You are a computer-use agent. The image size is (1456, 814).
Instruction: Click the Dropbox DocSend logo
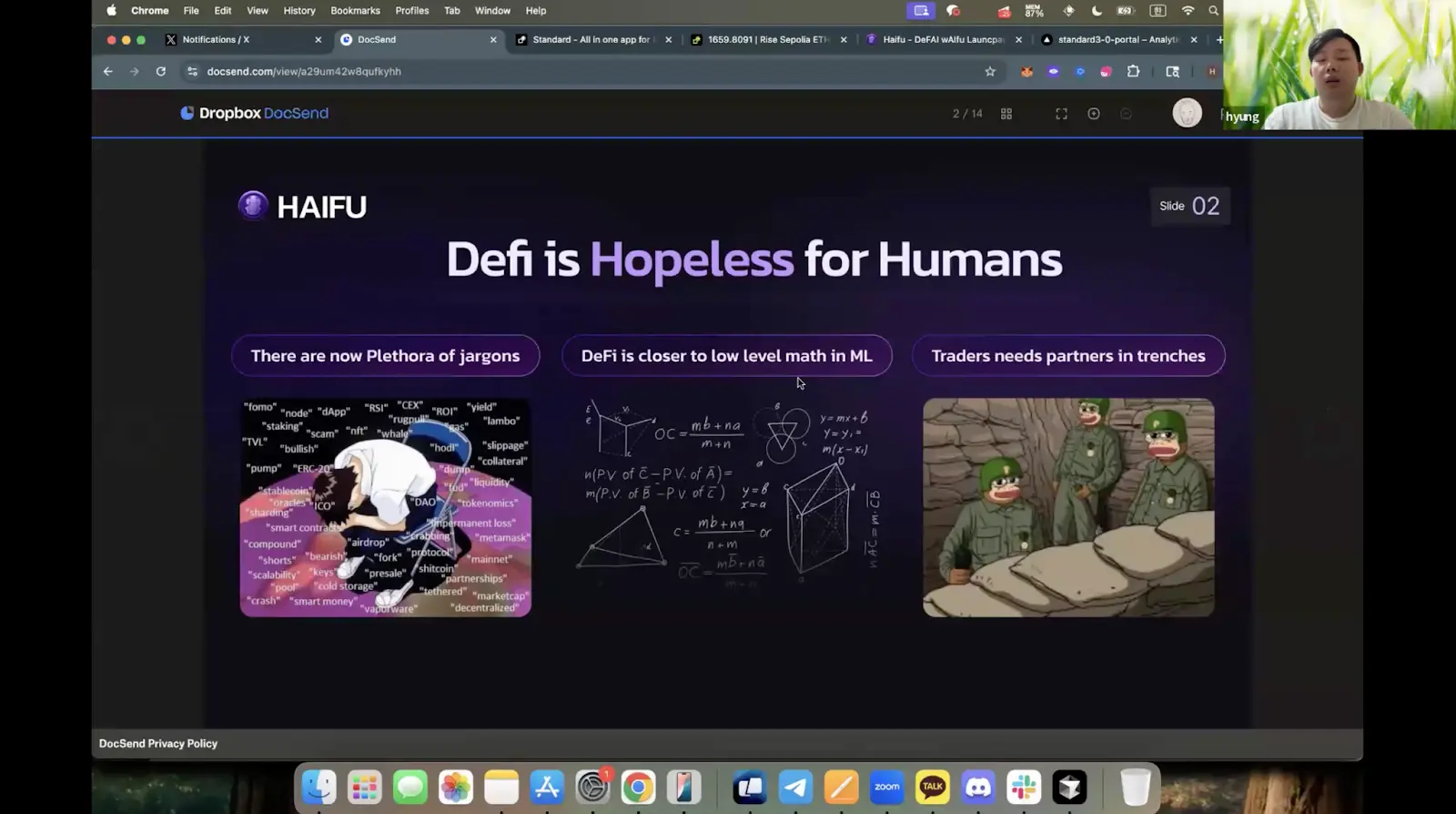click(254, 113)
